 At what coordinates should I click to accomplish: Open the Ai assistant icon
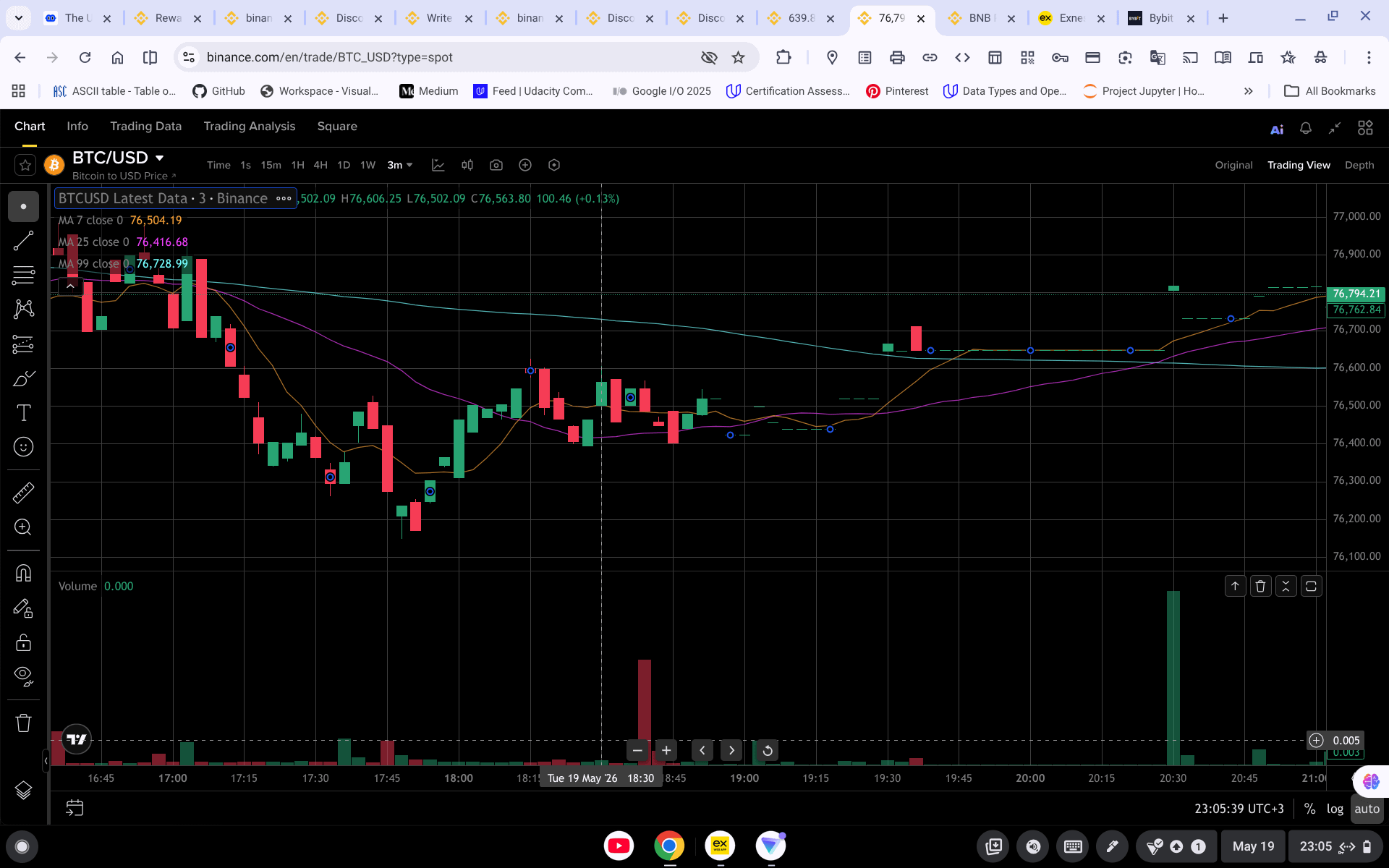coord(1277,129)
